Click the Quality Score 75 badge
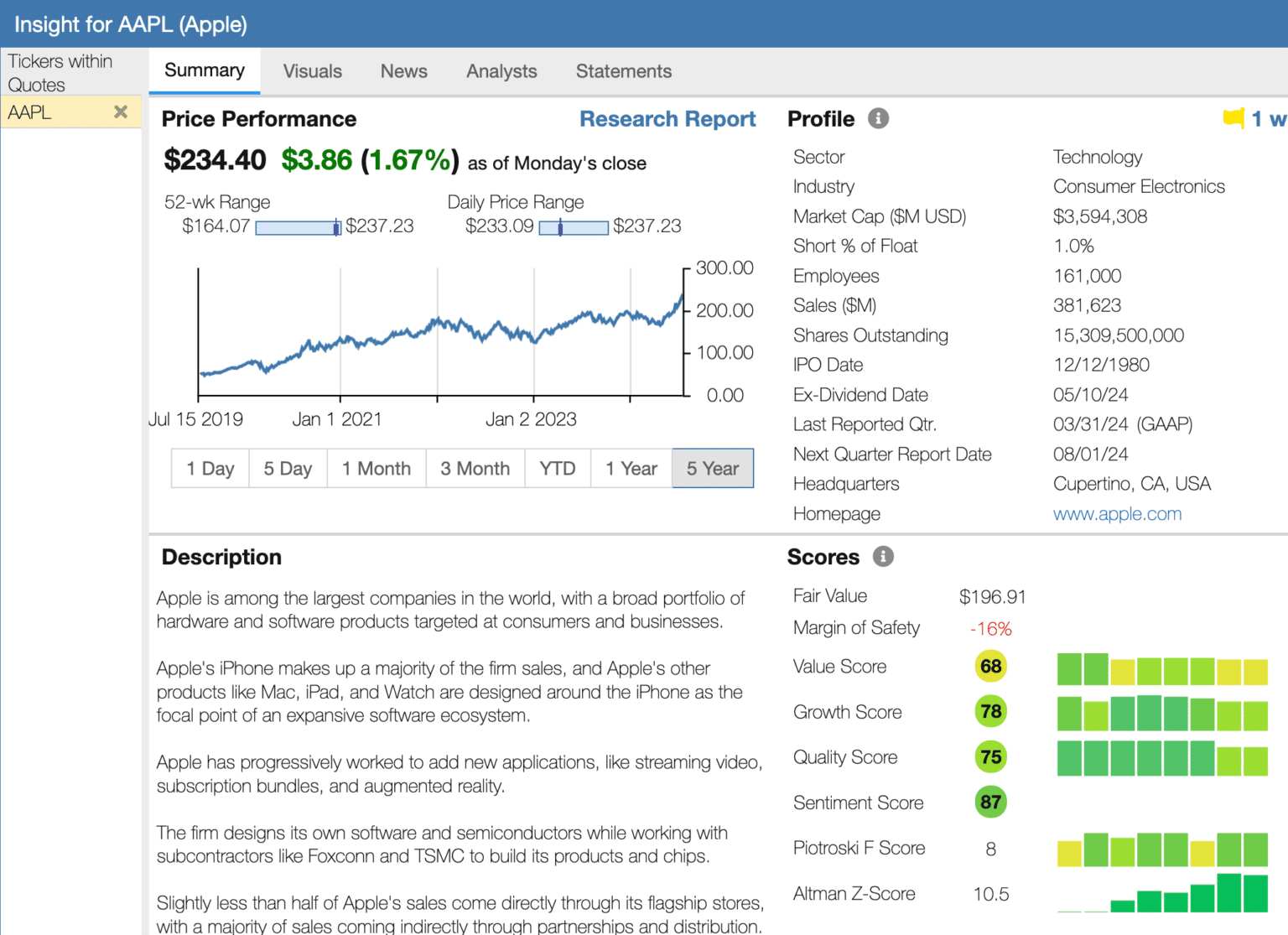 coord(990,756)
